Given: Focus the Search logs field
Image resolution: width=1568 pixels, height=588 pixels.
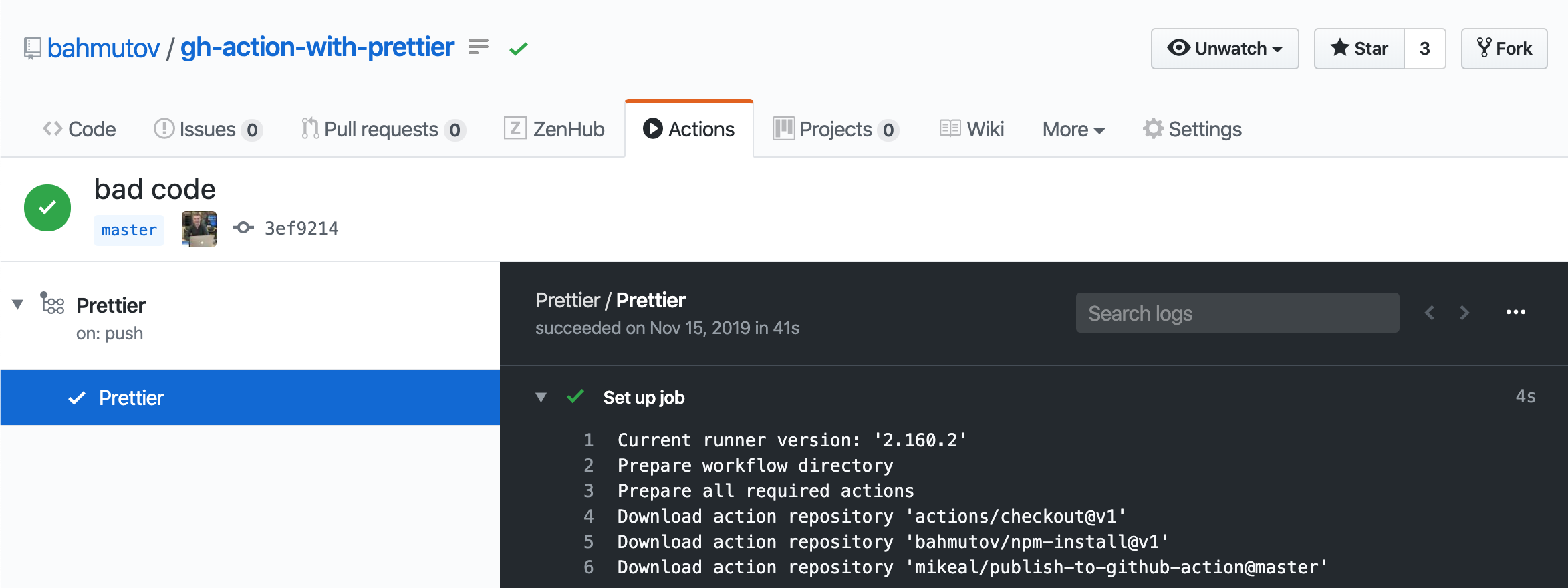Looking at the screenshot, I should [x=1237, y=313].
